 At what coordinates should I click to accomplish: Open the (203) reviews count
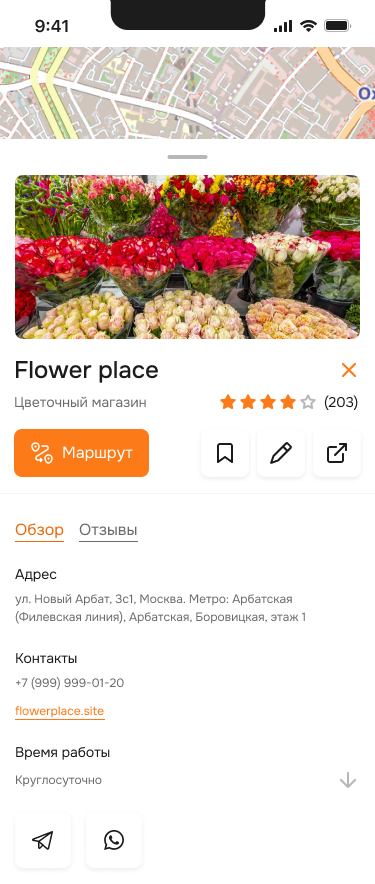341,402
